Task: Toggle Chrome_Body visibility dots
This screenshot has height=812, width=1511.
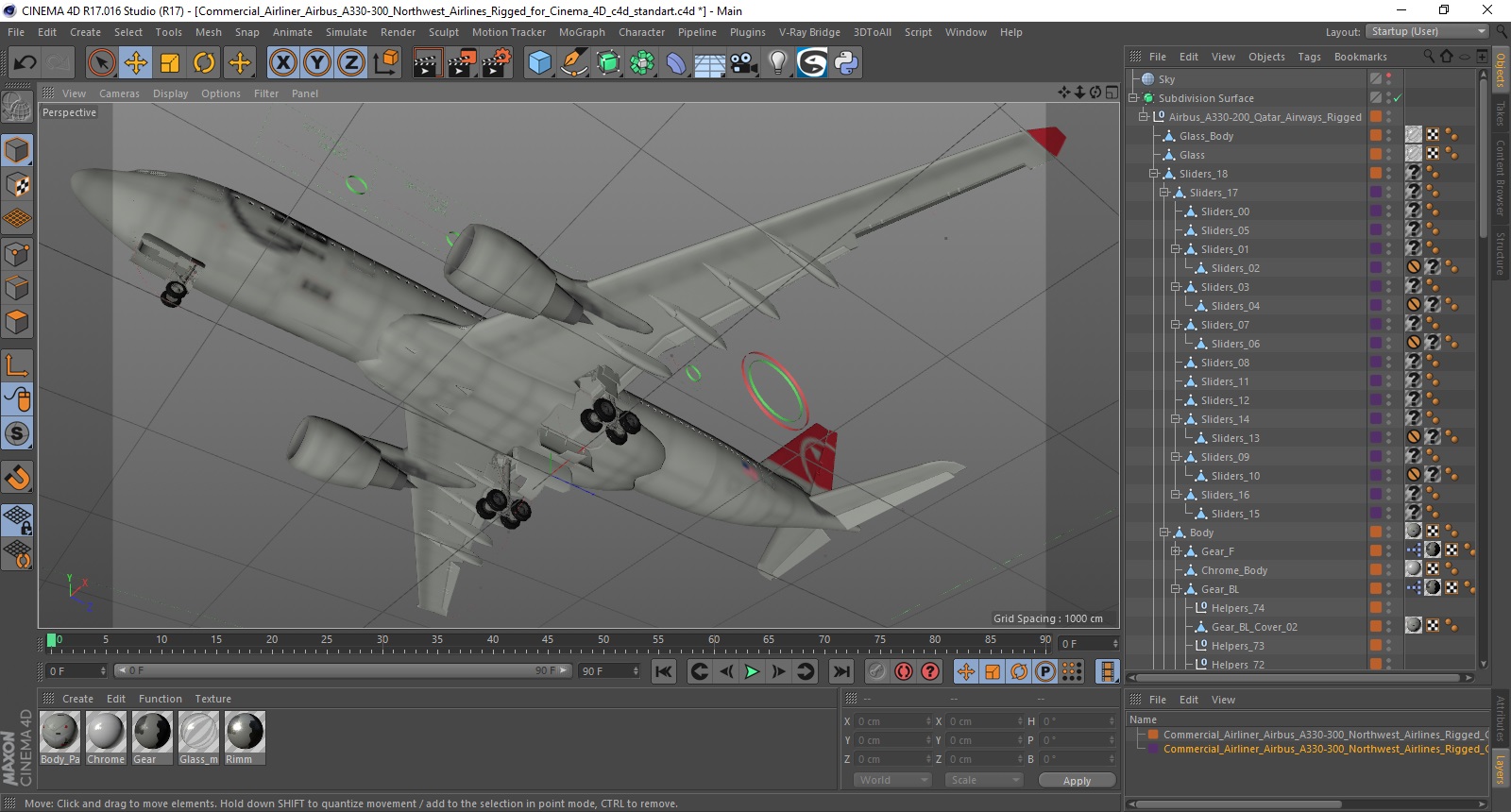Action: [1389, 570]
